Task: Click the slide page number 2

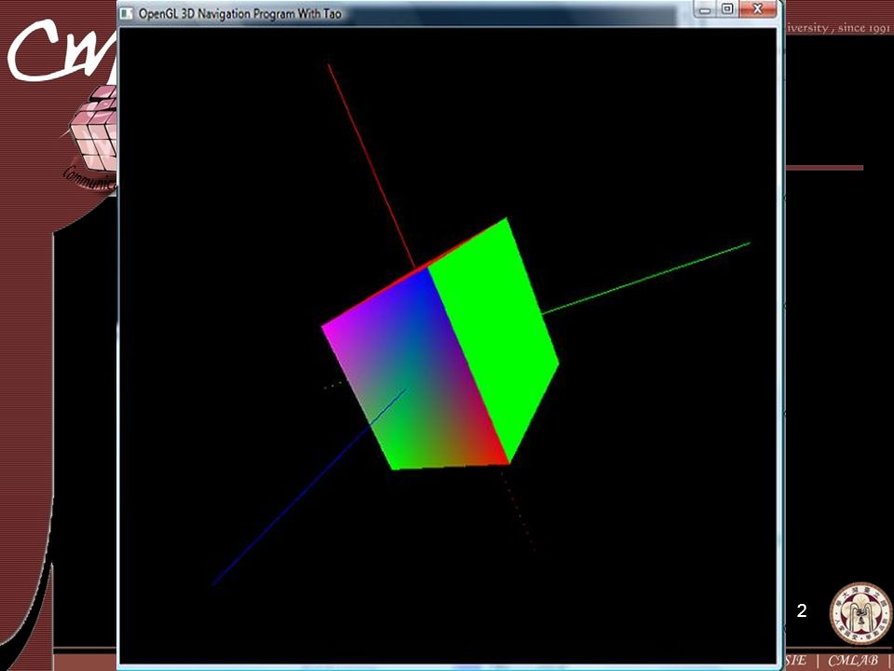Action: [801, 611]
